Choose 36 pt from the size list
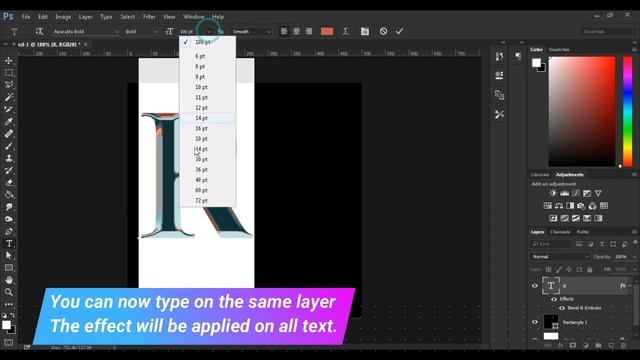 [x=207, y=169]
